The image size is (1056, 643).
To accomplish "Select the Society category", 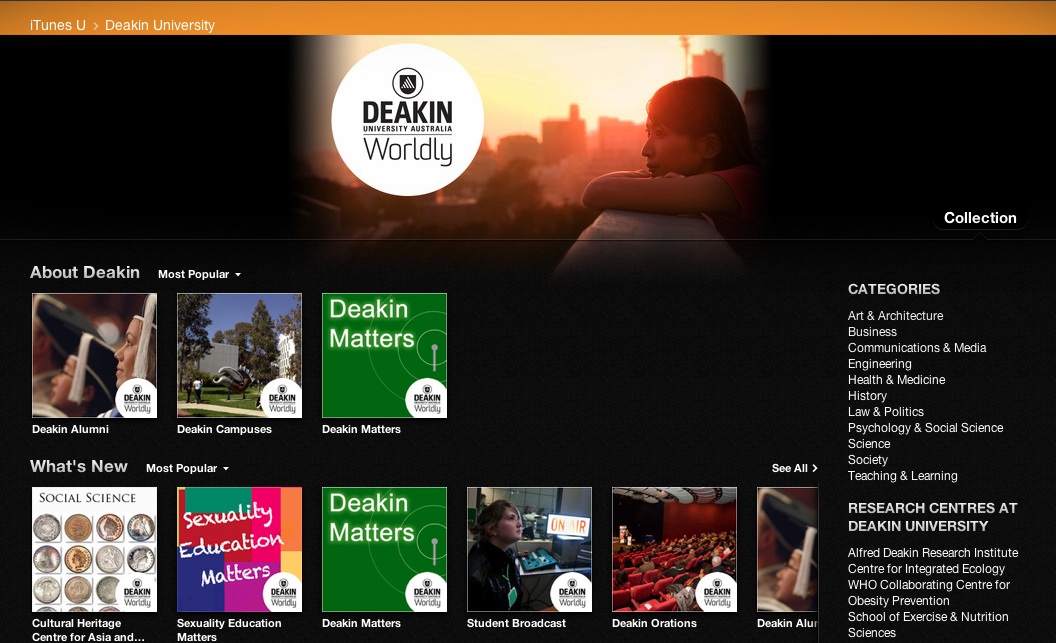I will (x=867, y=460).
